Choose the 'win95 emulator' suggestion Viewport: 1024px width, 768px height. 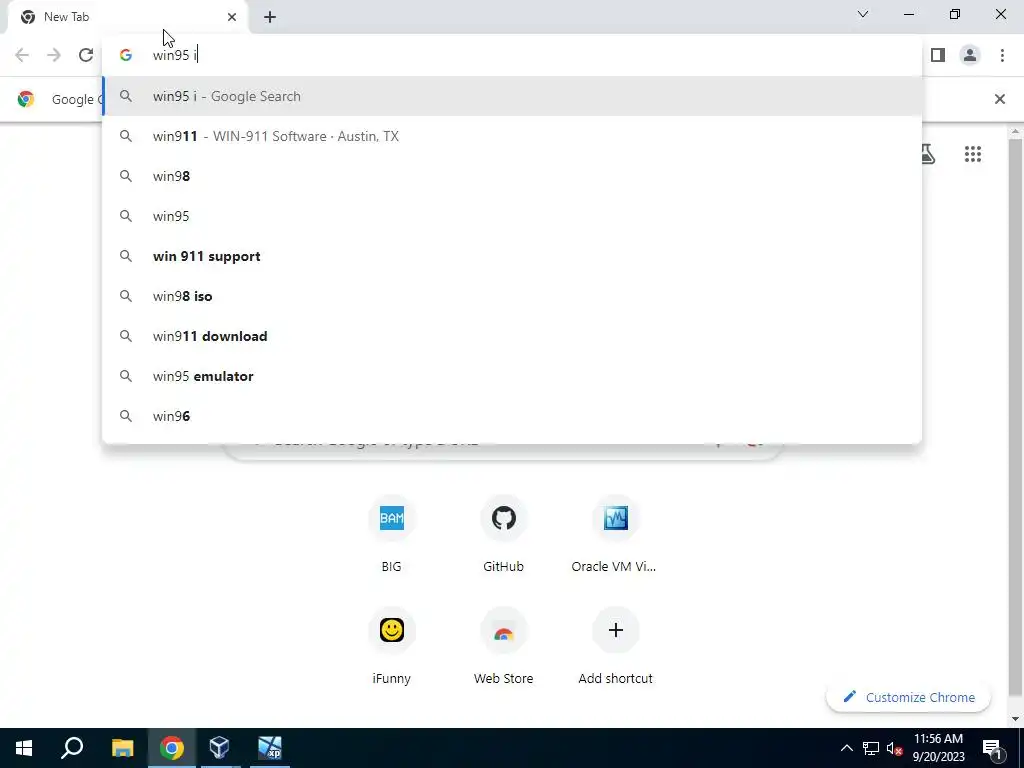click(x=512, y=376)
